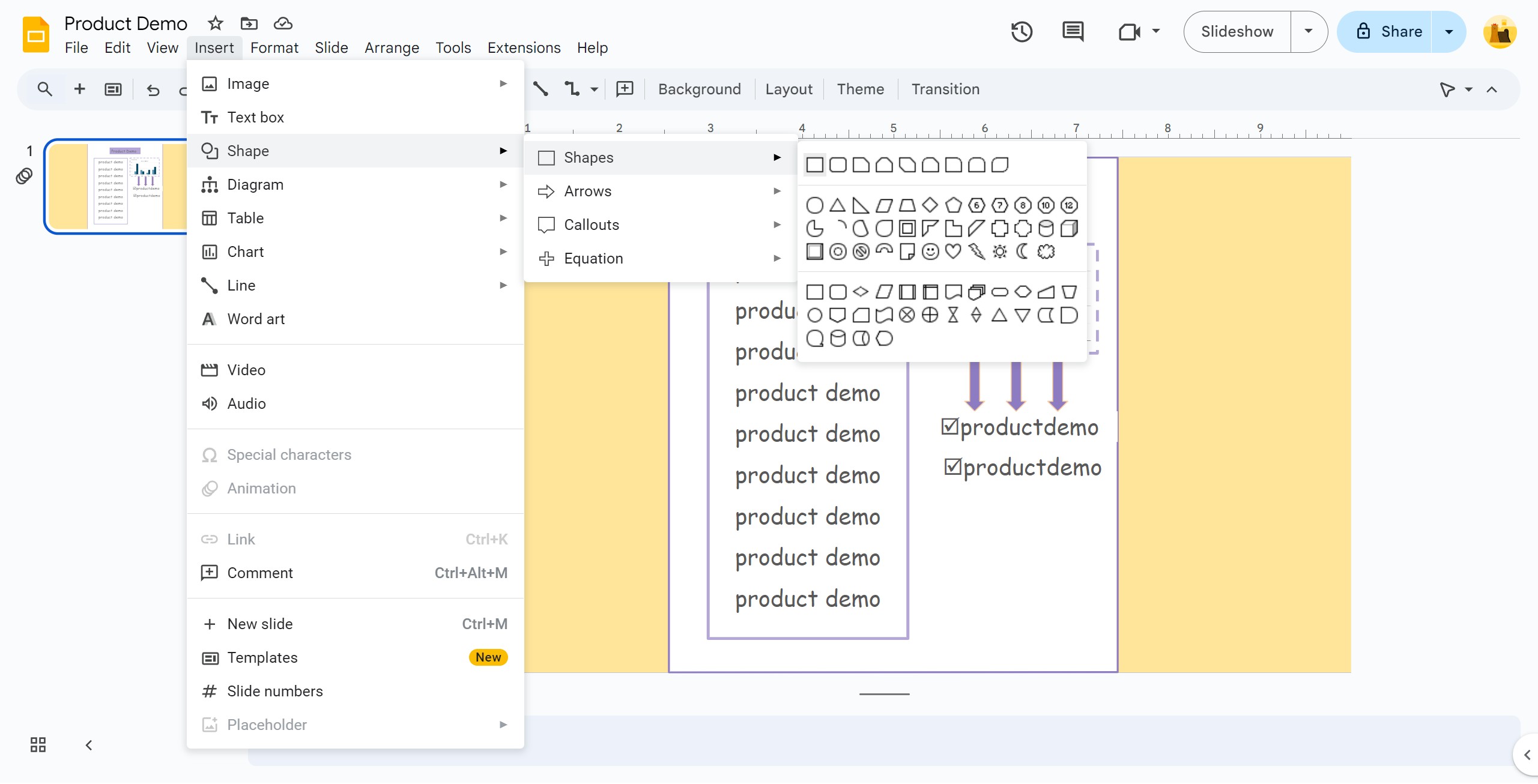Choose Word art from Insert menu
The image size is (1538, 784).
355,319
